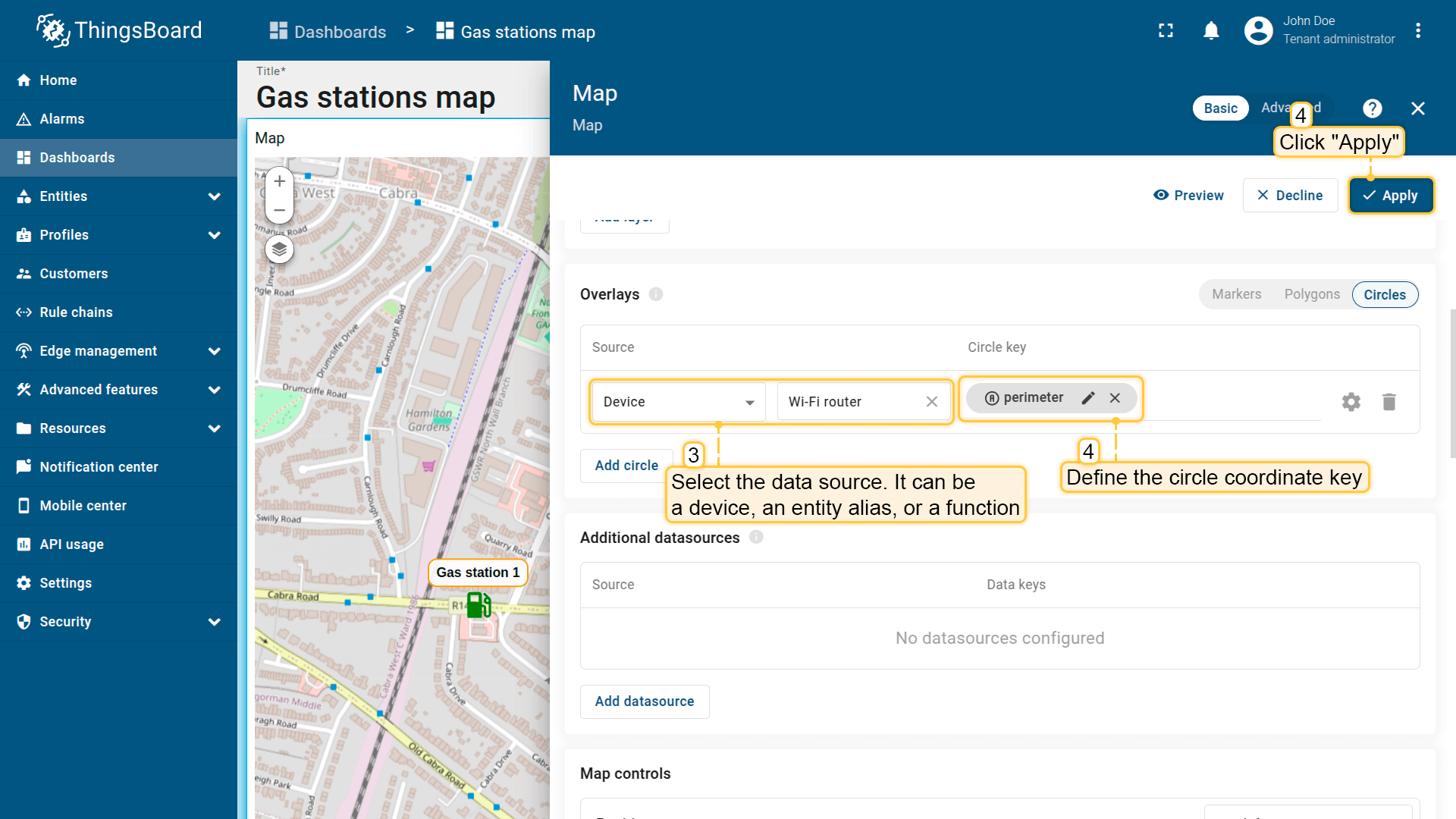Open the Device source type dropdown

[678, 402]
